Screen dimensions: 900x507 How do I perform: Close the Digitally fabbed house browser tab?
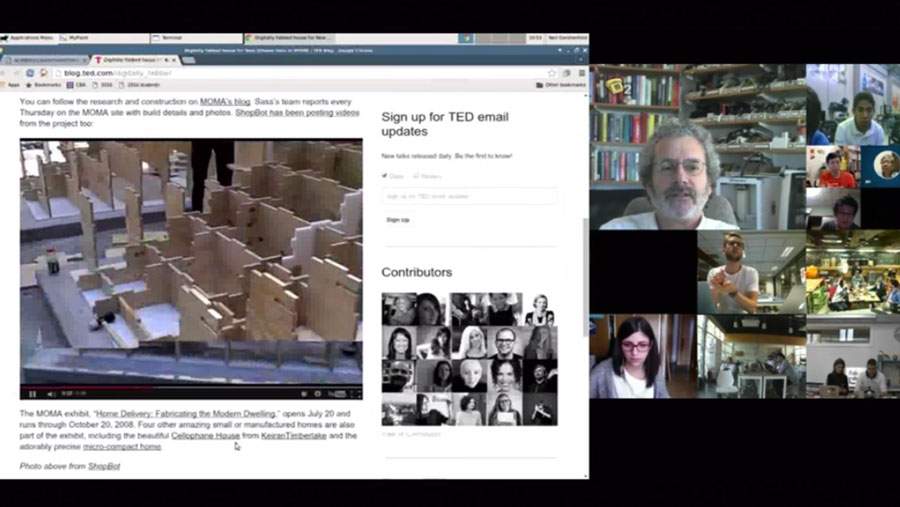[x=174, y=60]
